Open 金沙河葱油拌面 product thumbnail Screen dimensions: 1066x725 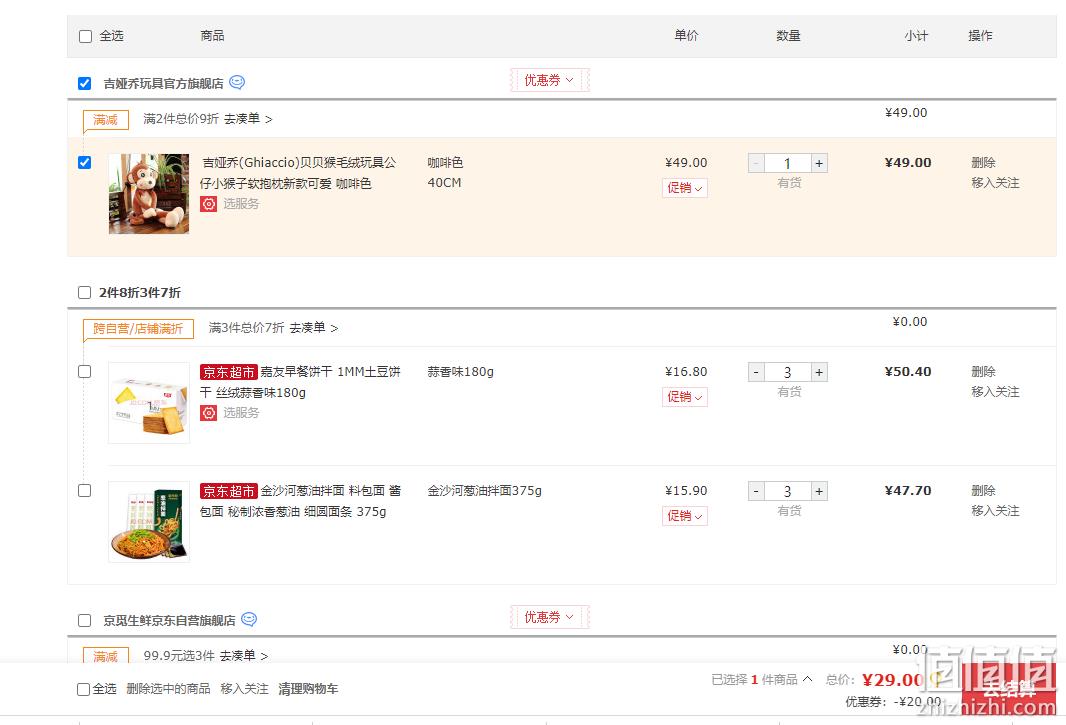coord(149,522)
